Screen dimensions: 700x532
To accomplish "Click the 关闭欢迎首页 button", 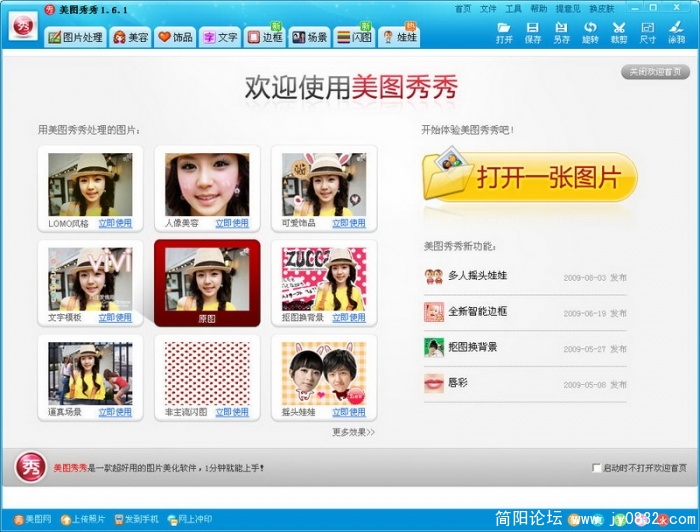I will (x=655, y=72).
